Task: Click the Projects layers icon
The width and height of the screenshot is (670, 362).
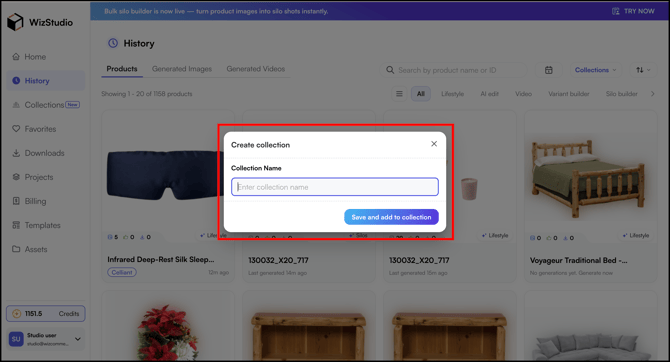Action: [x=16, y=177]
